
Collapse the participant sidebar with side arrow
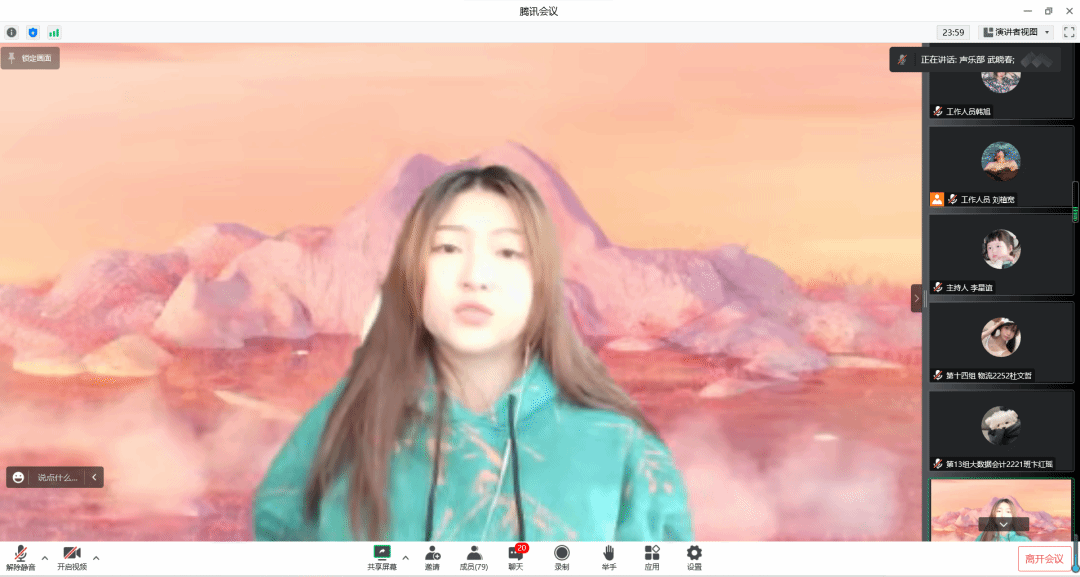tap(916, 298)
